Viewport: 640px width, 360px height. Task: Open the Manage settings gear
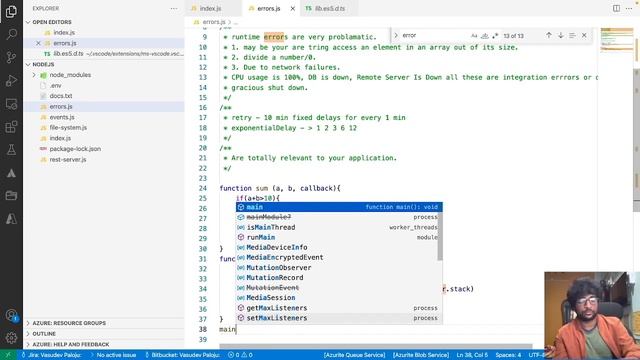(x=11, y=338)
